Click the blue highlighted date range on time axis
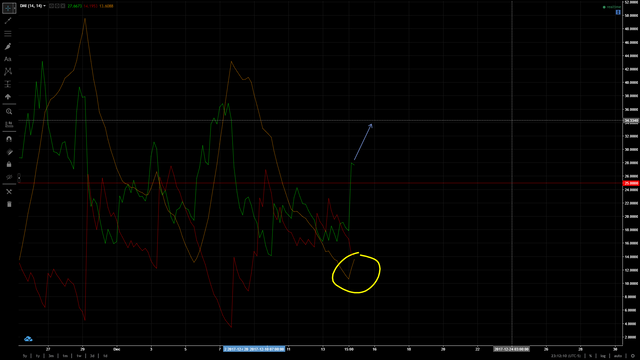Image resolution: width=640 pixels, height=360 pixels. [254, 349]
